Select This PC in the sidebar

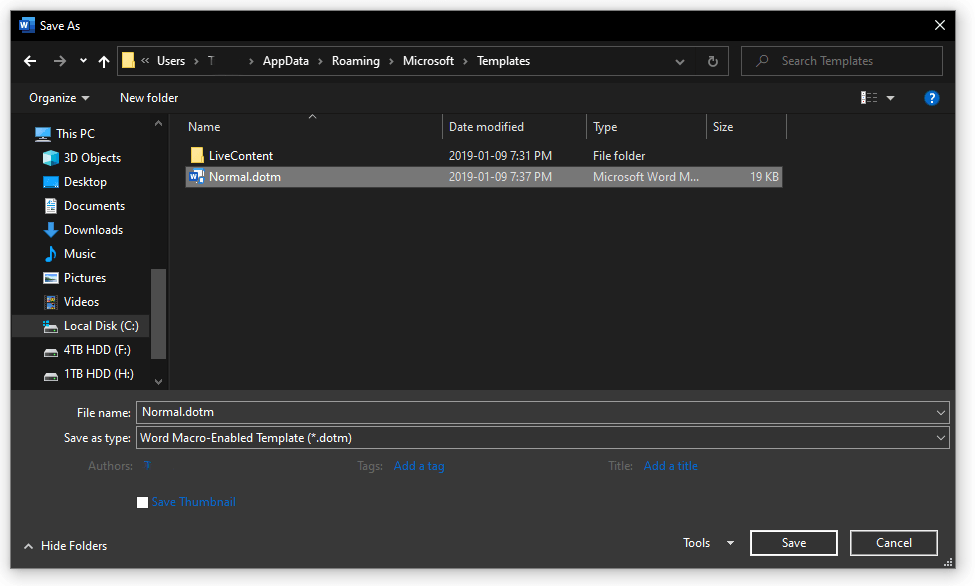(x=75, y=134)
